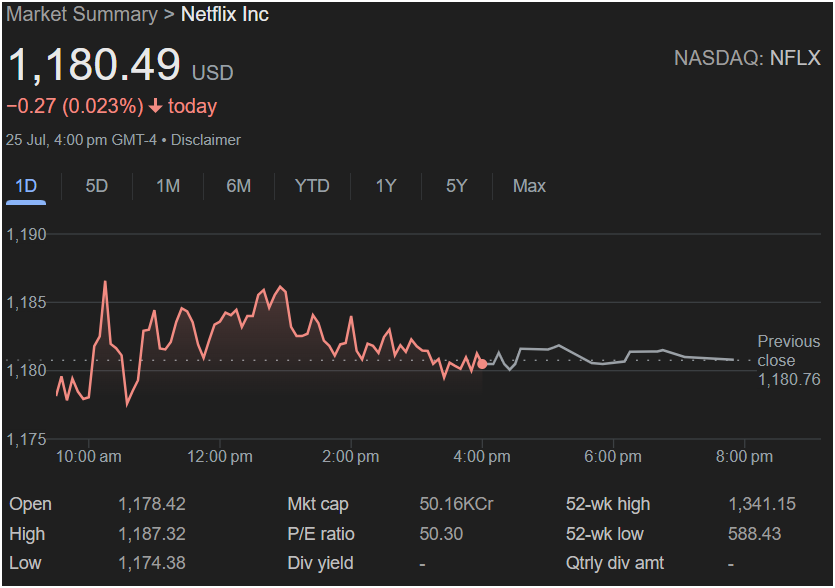Screen dimensions: 835x588
Task: Click the 1,180.49 current price
Action: [94, 65]
